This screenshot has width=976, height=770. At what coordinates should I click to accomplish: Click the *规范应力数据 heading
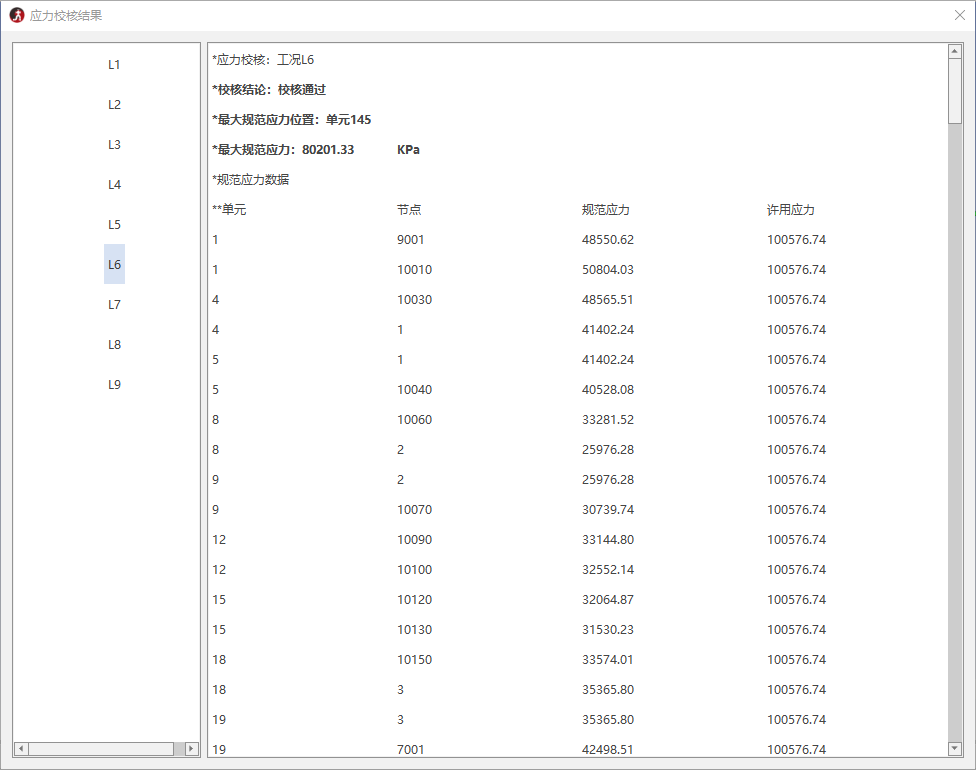point(251,180)
